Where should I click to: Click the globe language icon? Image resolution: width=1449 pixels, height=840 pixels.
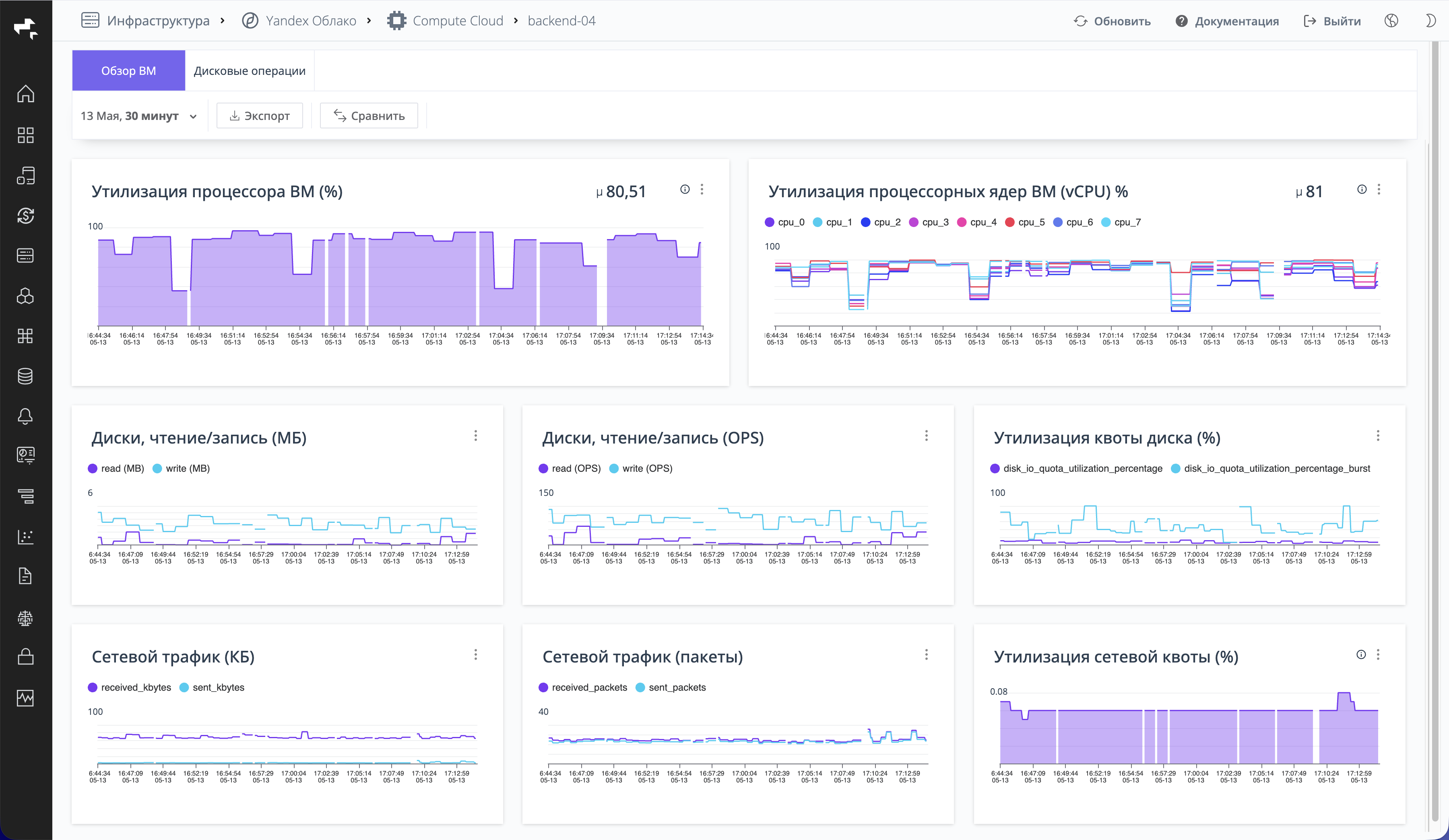pos(1391,21)
